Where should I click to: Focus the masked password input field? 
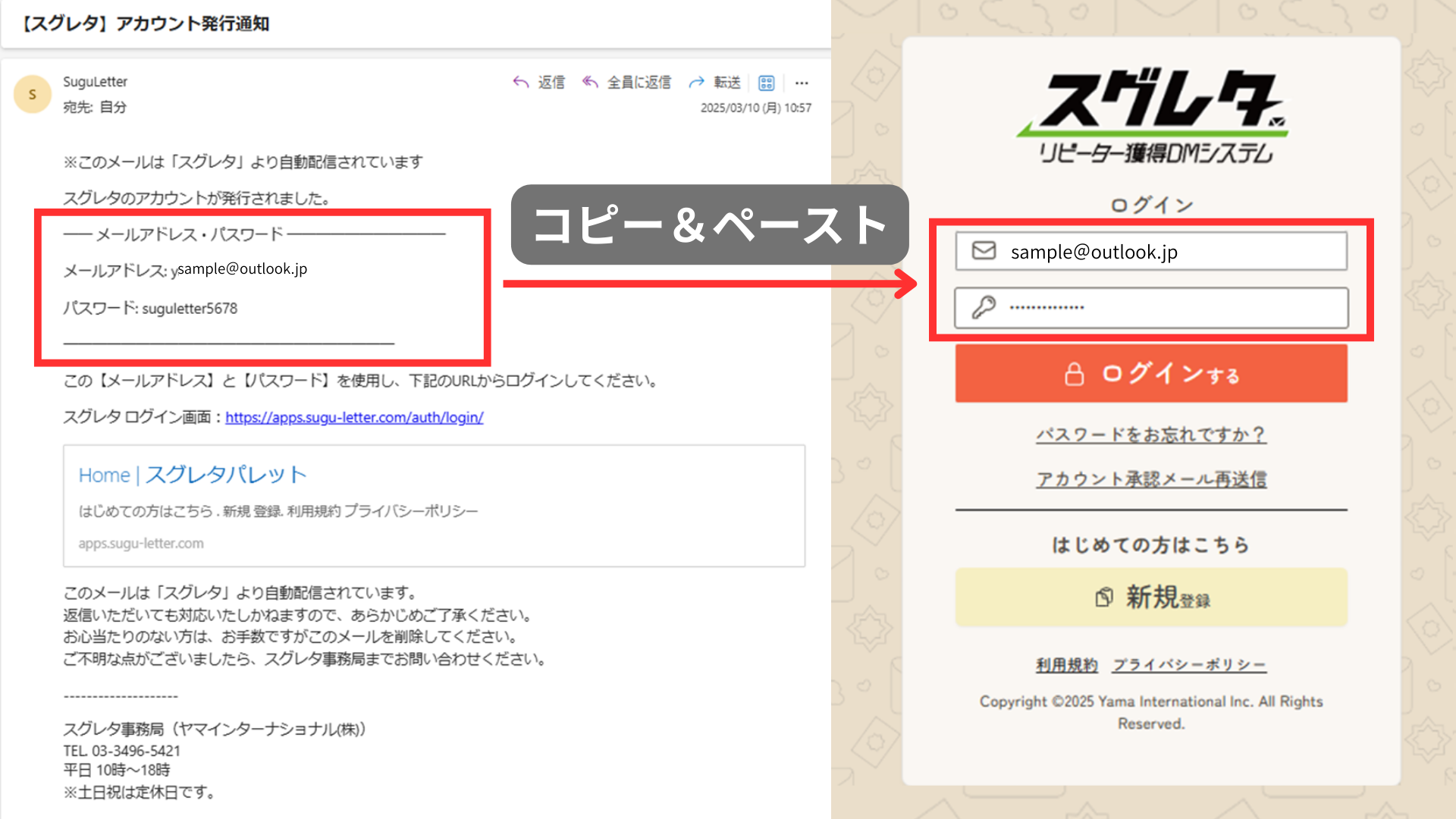1168,308
